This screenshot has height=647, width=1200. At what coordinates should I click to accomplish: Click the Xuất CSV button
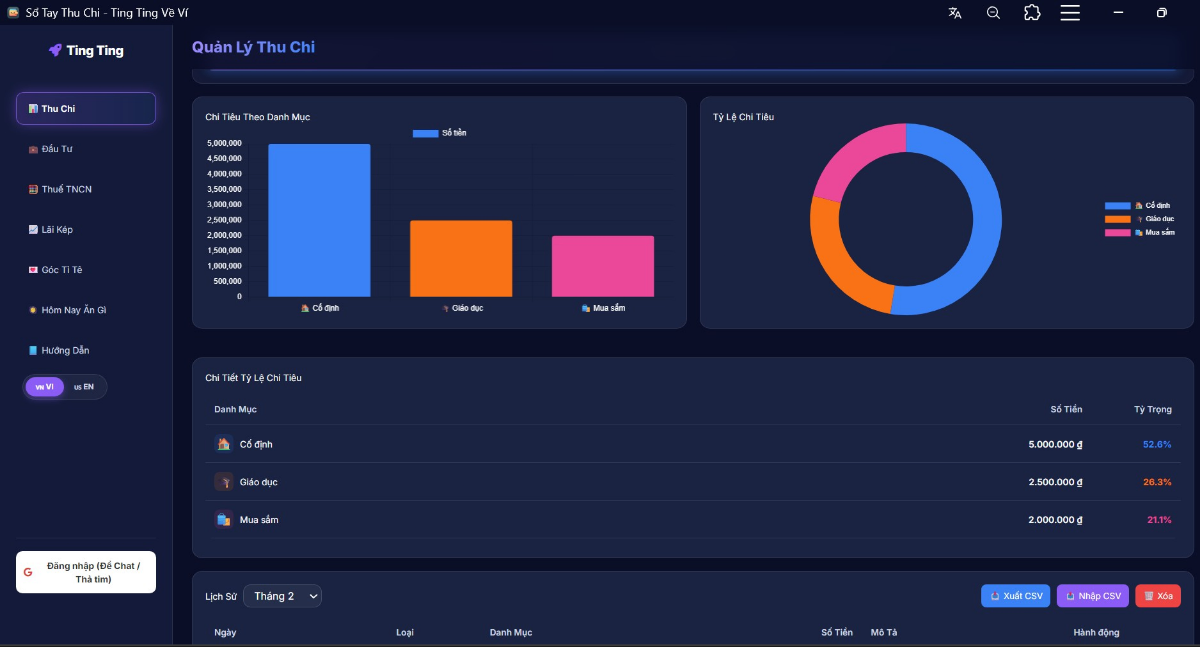click(x=1015, y=596)
